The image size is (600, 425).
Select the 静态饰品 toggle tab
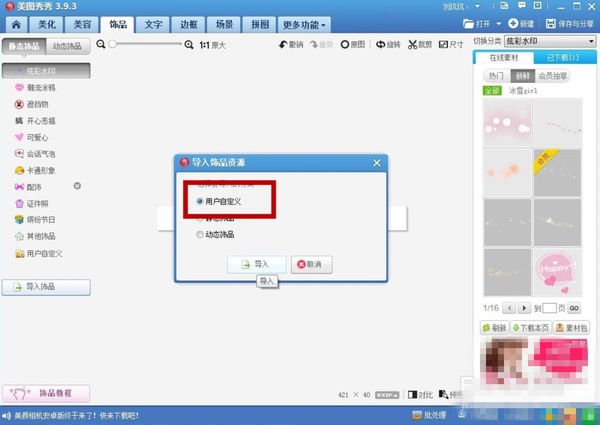coord(24,46)
